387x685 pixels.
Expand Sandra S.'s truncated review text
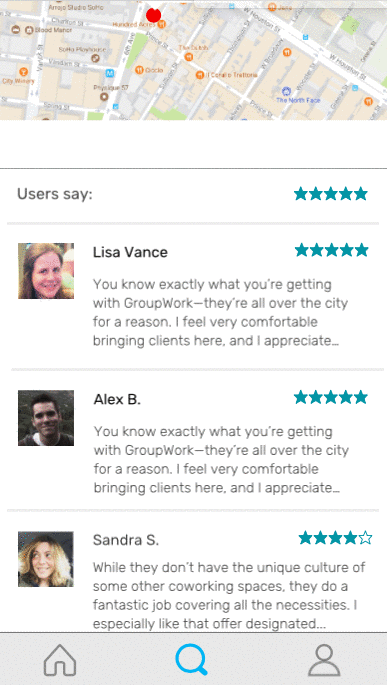(x=226, y=596)
